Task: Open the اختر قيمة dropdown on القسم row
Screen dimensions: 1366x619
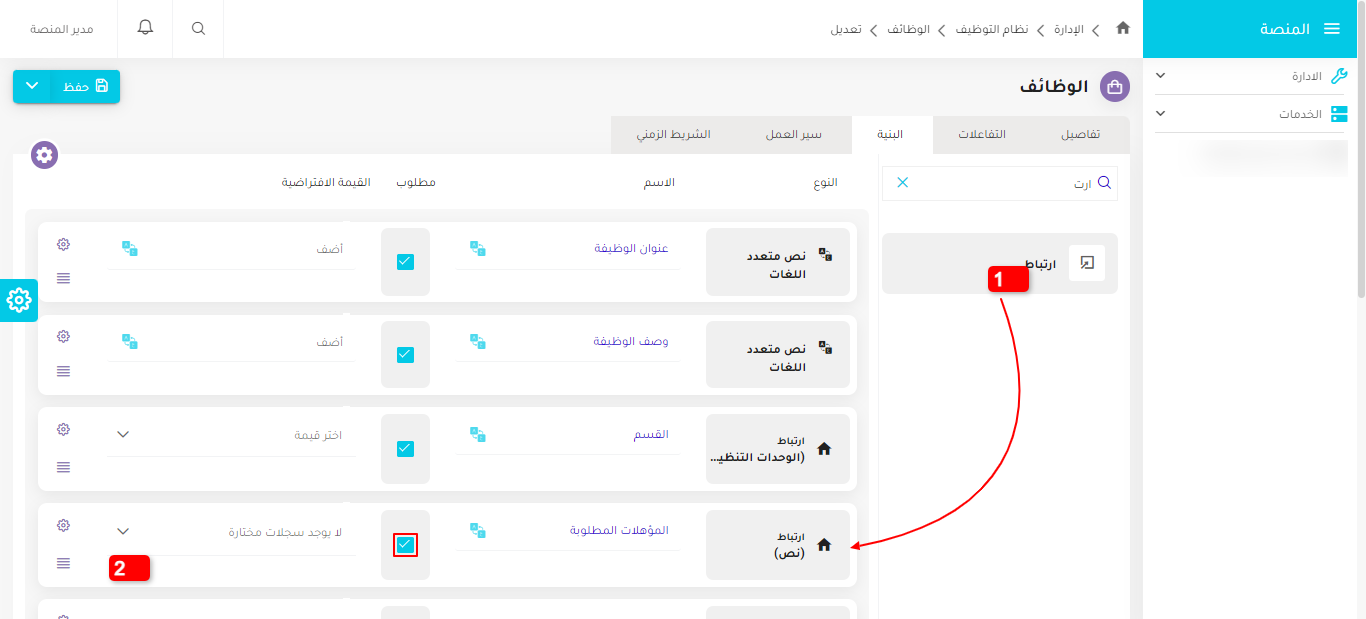Action: pos(230,433)
